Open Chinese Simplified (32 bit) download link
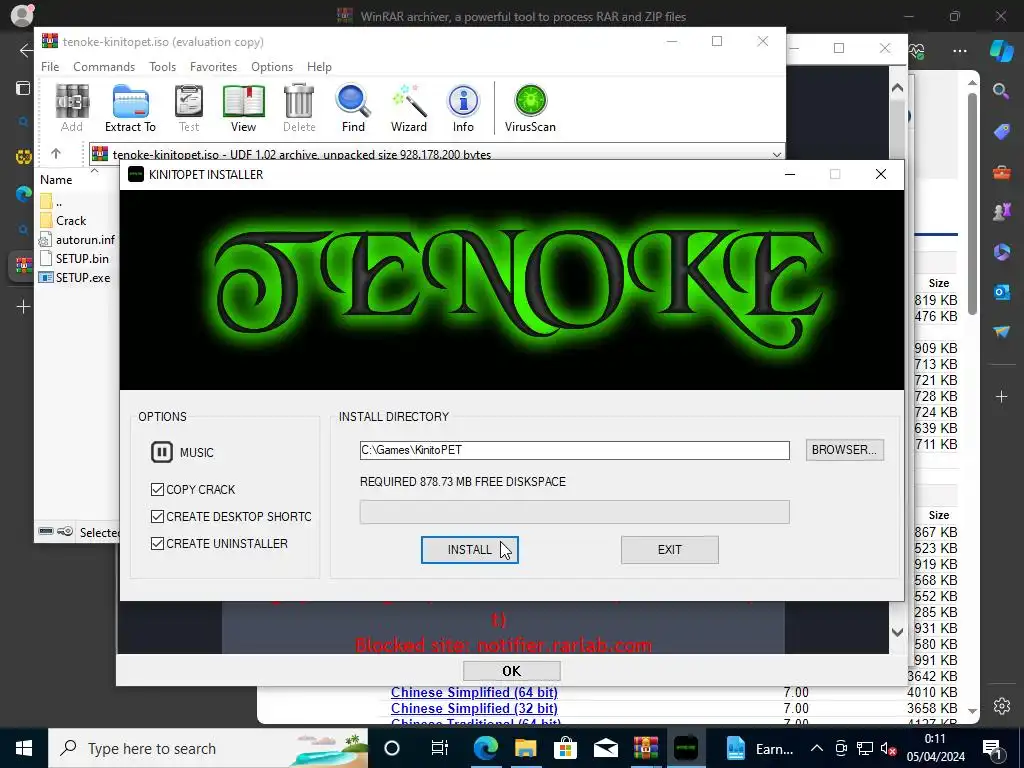This screenshot has height=768, width=1024. coord(474,709)
